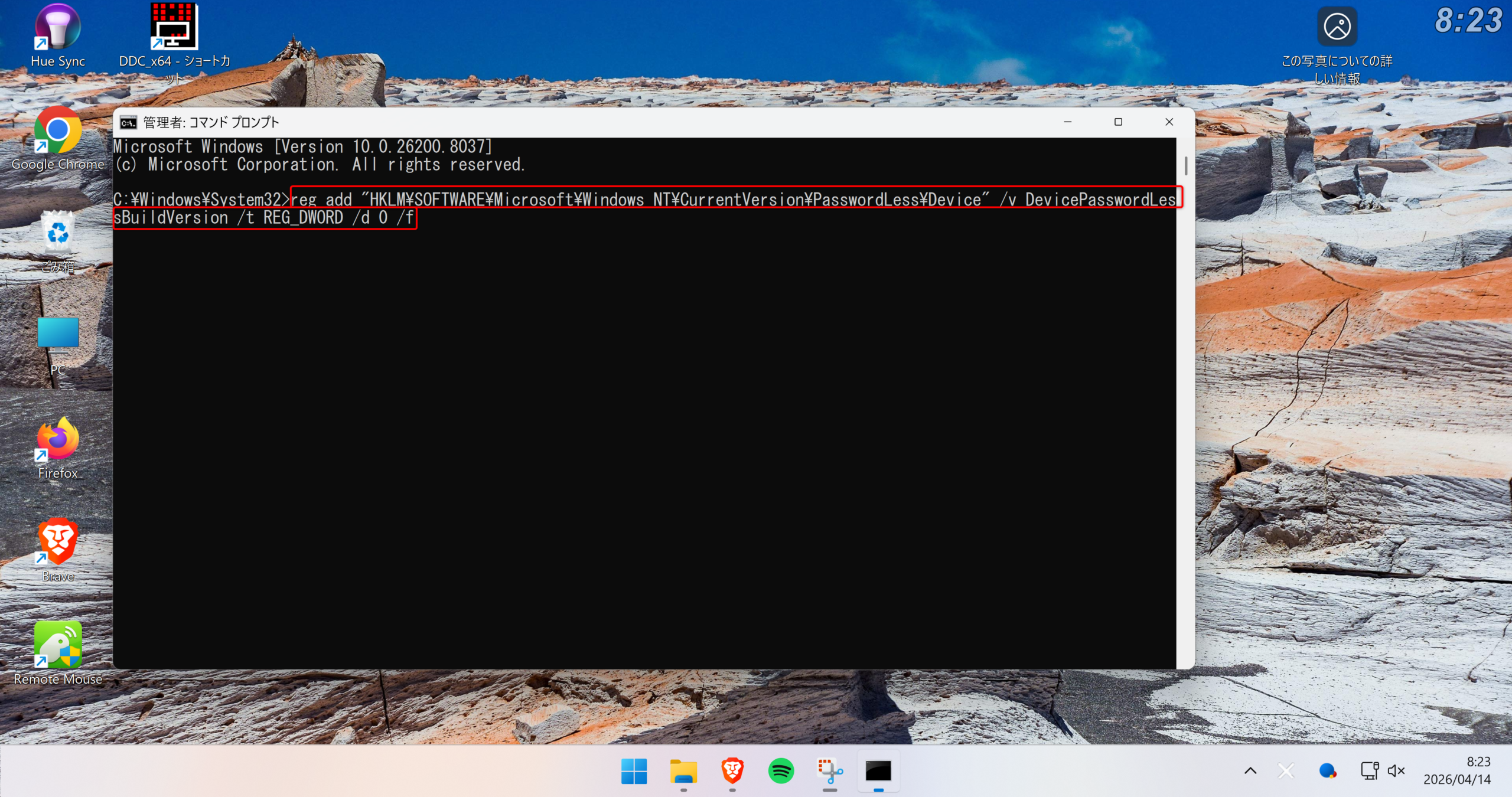Open the Windows Start menu

634,771
